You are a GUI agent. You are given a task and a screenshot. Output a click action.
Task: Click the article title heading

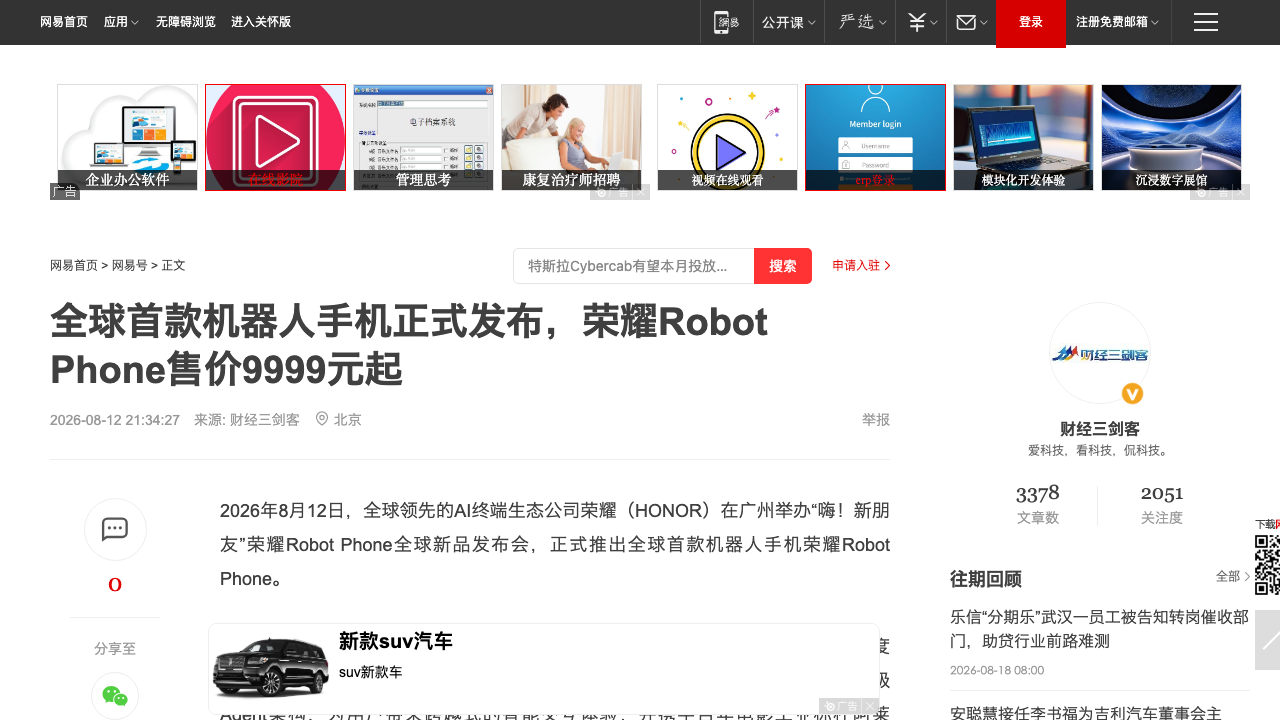pos(409,346)
